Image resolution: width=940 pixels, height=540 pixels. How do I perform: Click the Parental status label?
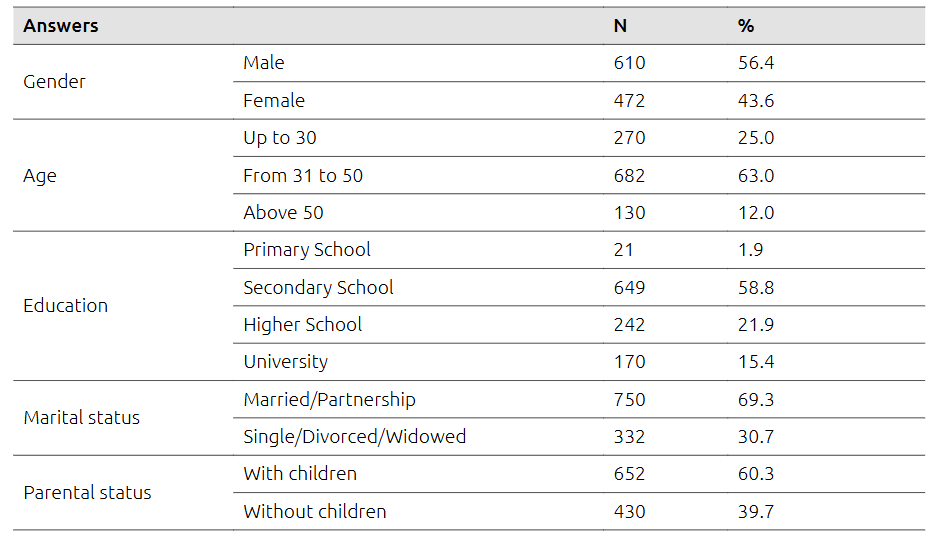pos(87,493)
